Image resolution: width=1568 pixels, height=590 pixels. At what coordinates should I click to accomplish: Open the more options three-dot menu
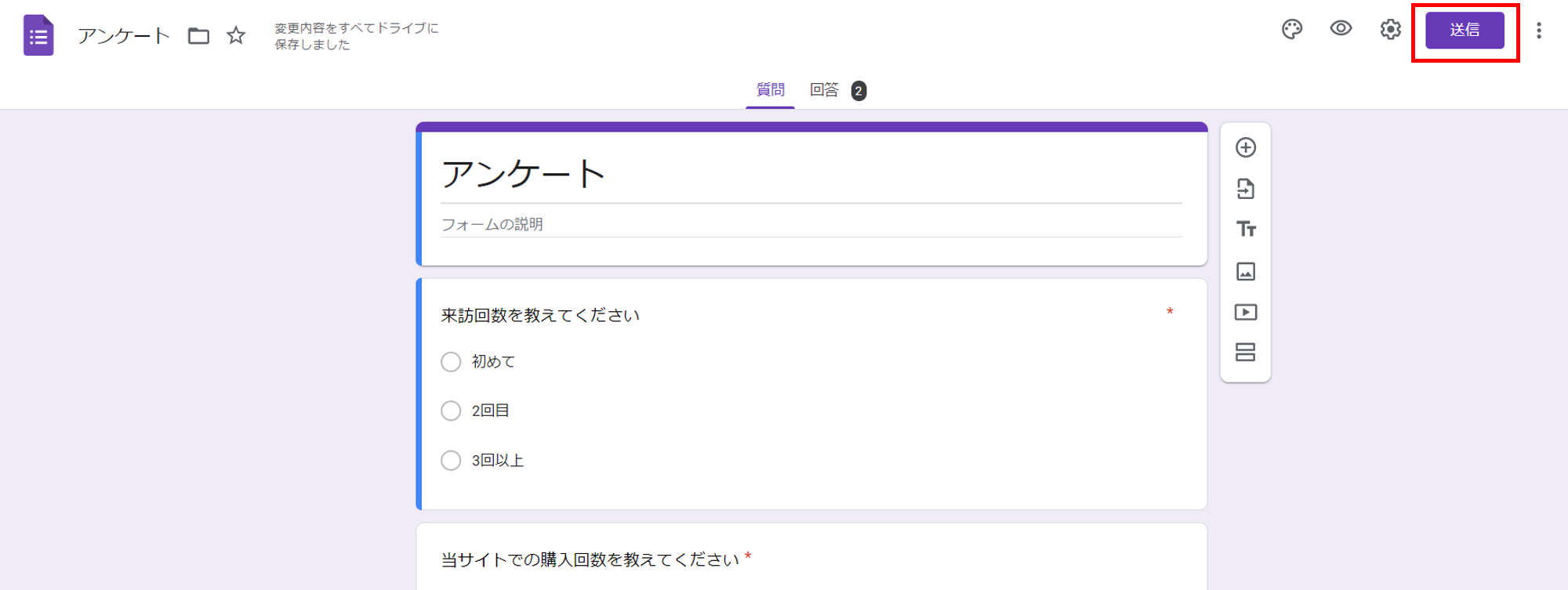click(1539, 31)
